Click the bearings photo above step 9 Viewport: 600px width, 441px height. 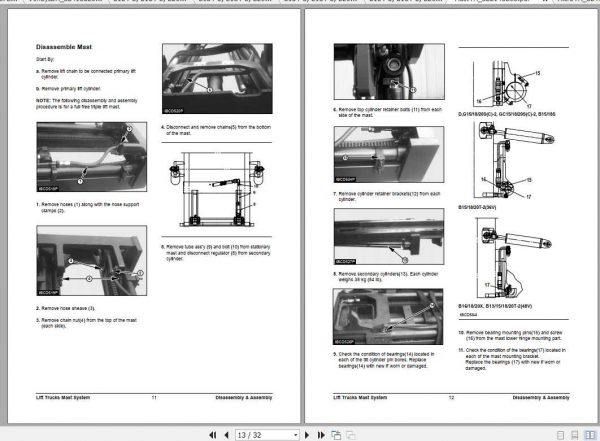click(388, 317)
